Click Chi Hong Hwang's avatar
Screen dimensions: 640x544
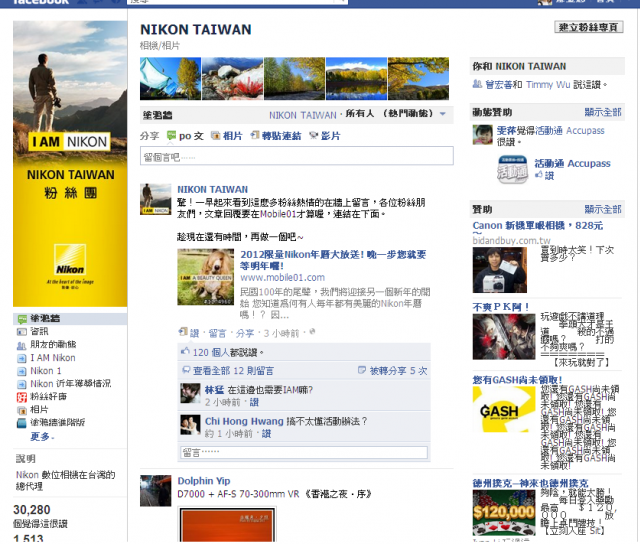(x=191, y=425)
